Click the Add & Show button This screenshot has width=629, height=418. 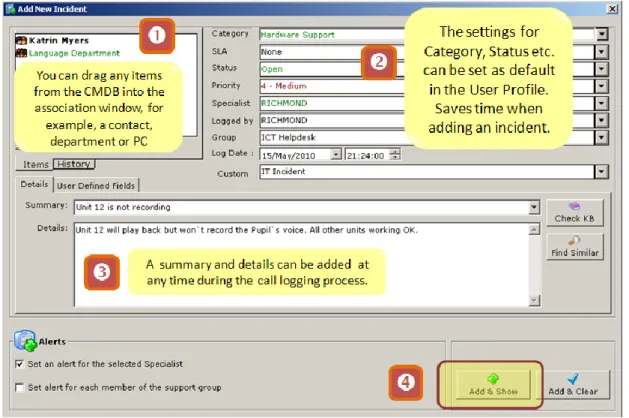click(x=493, y=385)
